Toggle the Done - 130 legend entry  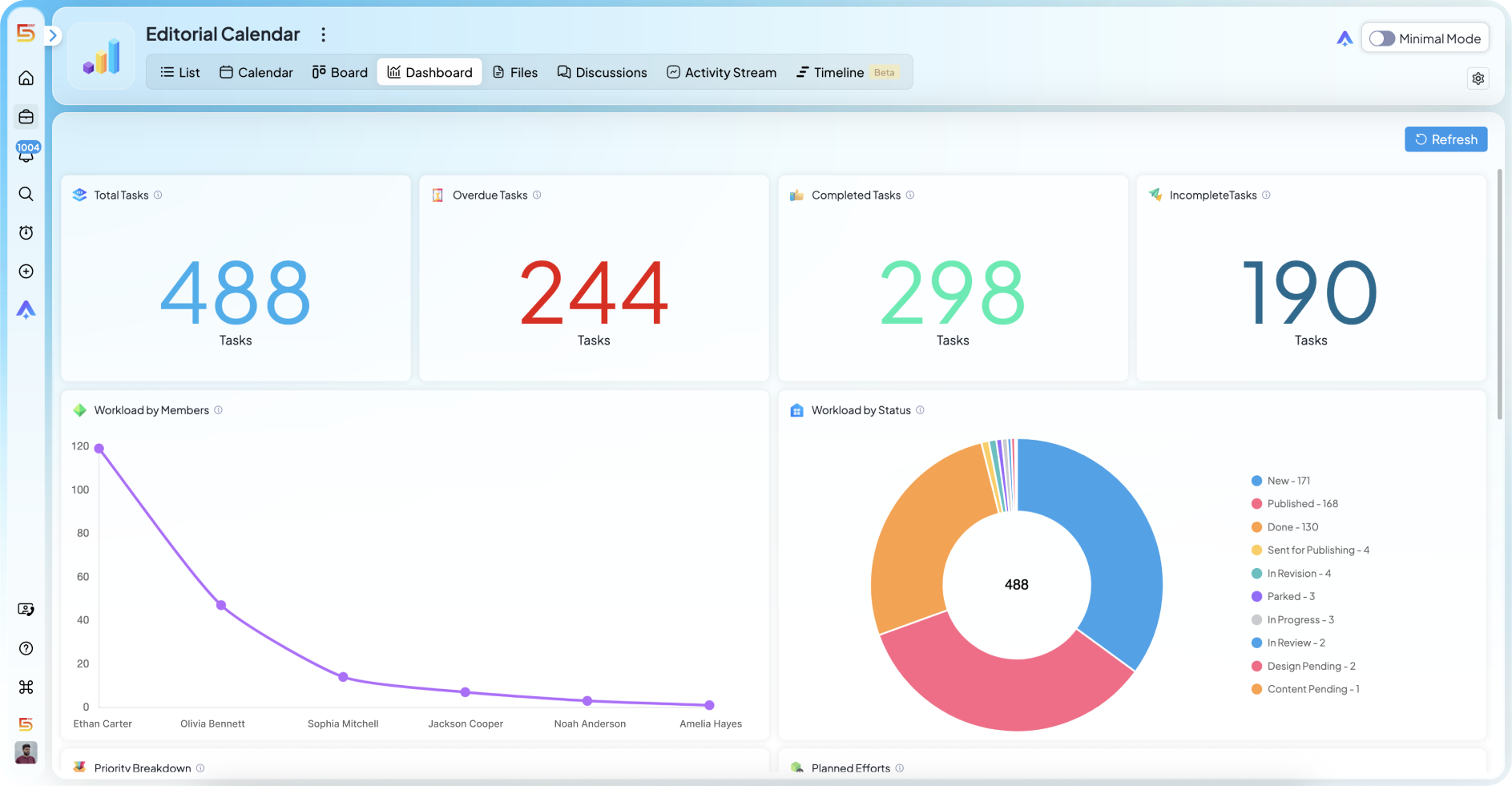point(1284,527)
